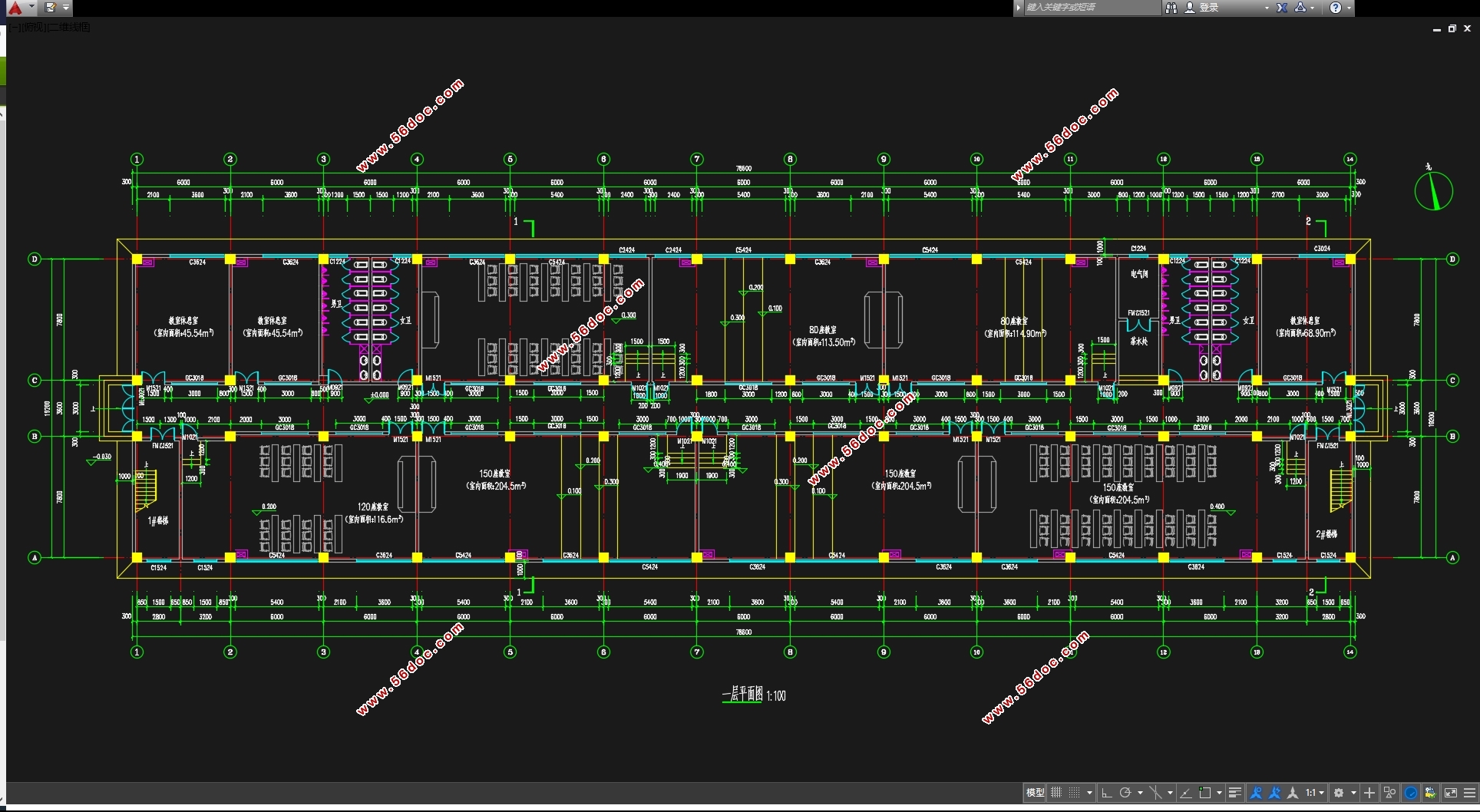Toggle 2D object snap square icon
This screenshot has width=1480, height=812.
click(1205, 793)
